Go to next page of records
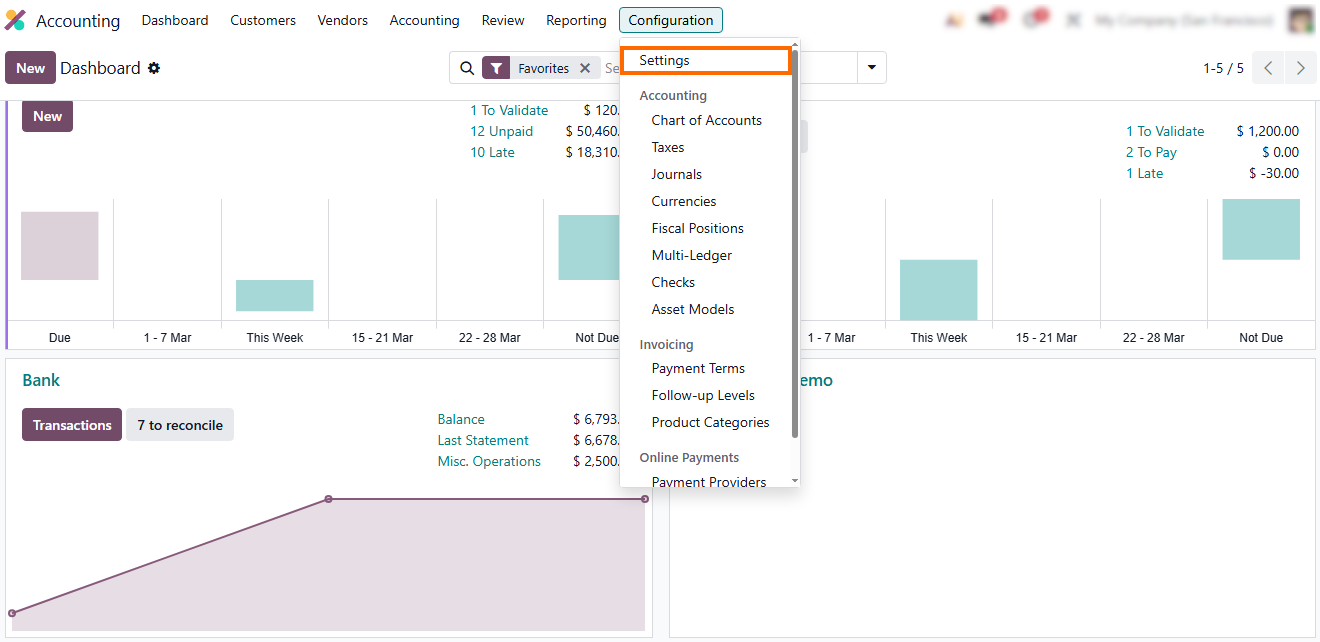This screenshot has height=642, width=1320. click(x=1300, y=68)
